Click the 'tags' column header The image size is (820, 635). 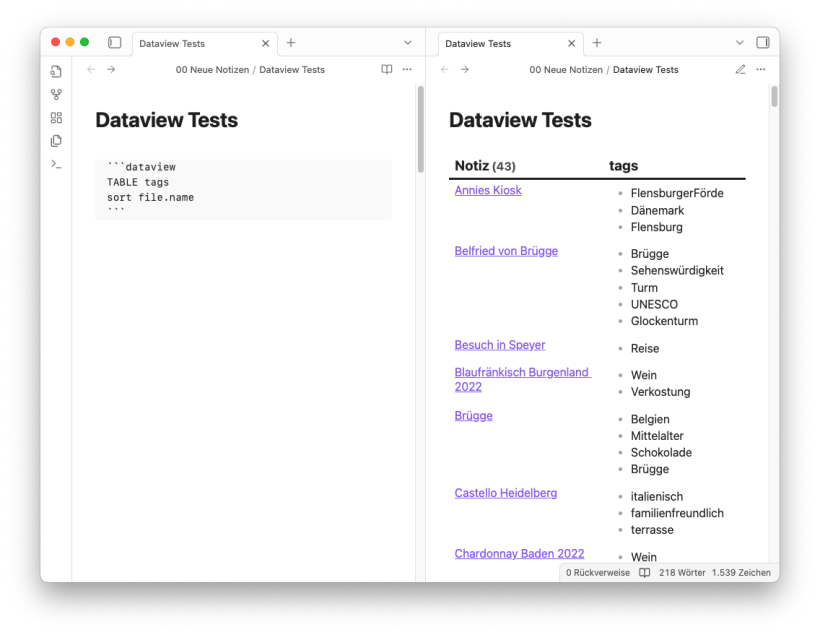(623, 166)
